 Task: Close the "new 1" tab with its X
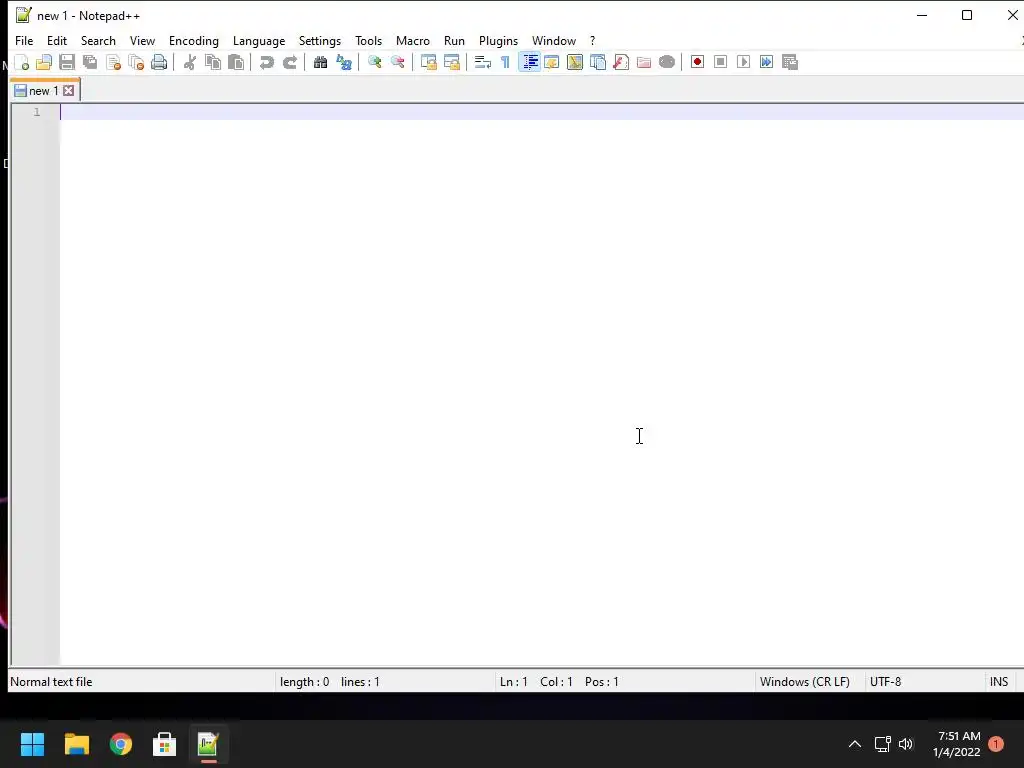[x=69, y=91]
